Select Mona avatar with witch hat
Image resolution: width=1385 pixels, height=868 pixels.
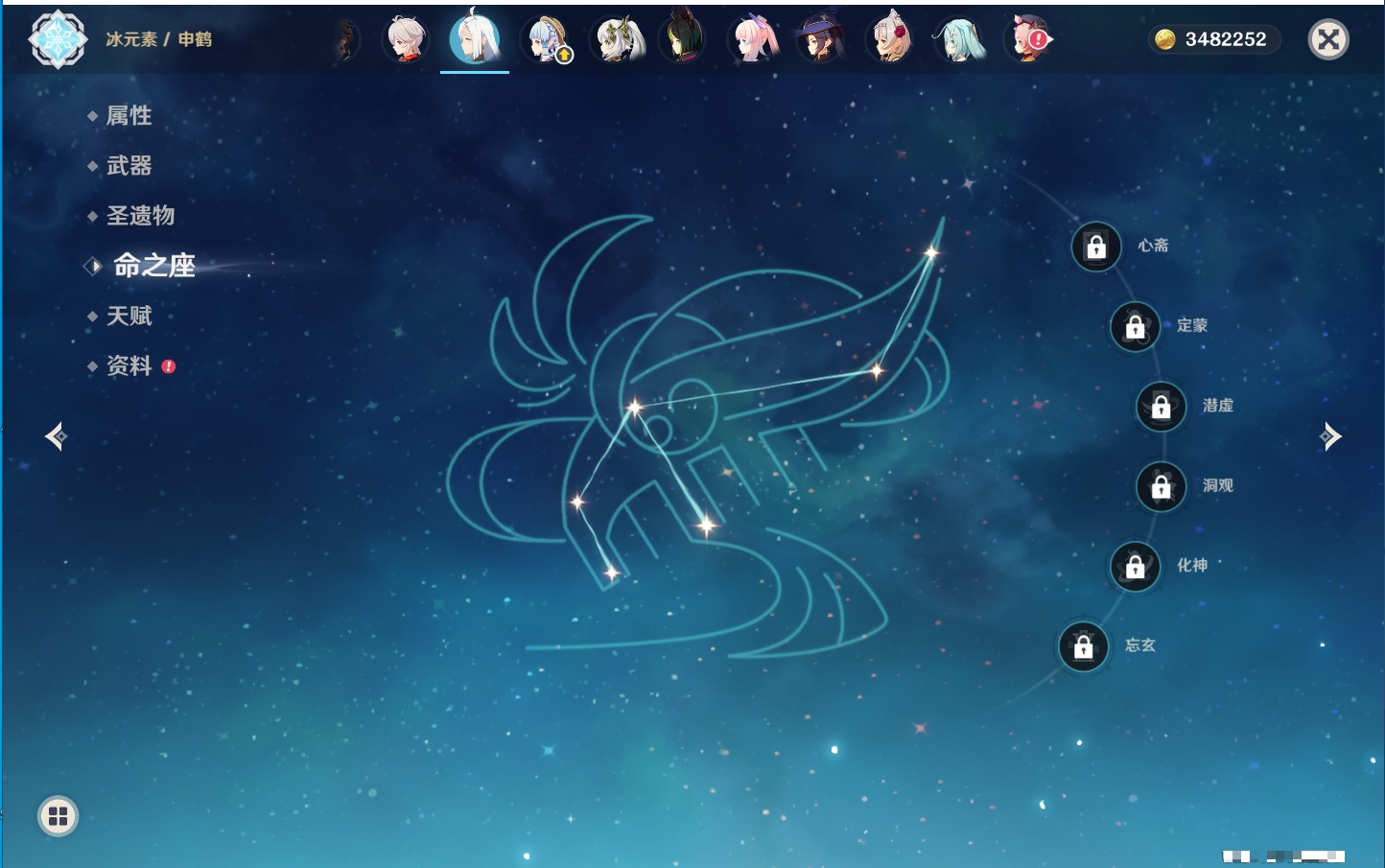[822, 39]
